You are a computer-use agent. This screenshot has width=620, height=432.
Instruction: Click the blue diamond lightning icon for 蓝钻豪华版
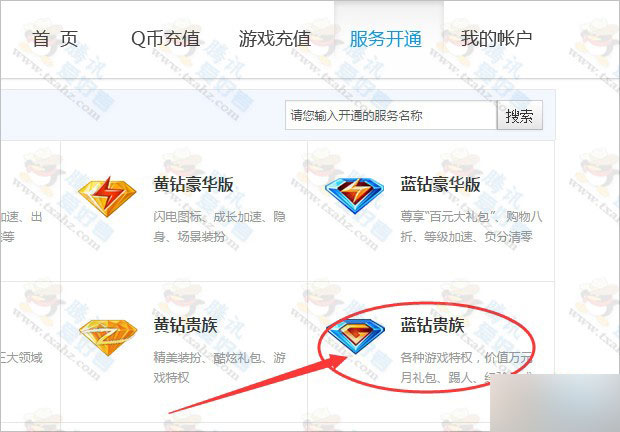(x=354, y=195)
